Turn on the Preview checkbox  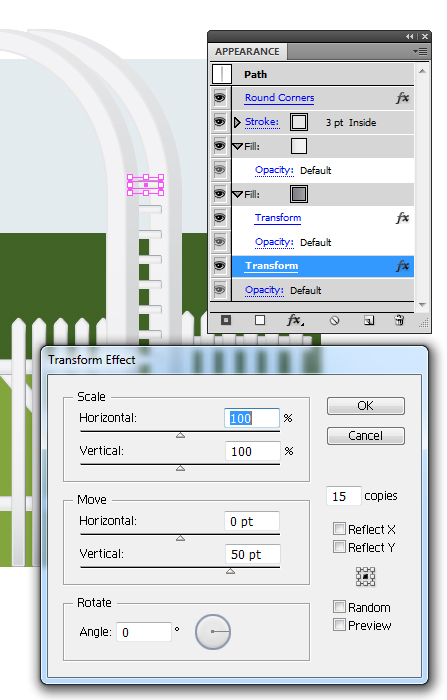[x=339, y=625]
